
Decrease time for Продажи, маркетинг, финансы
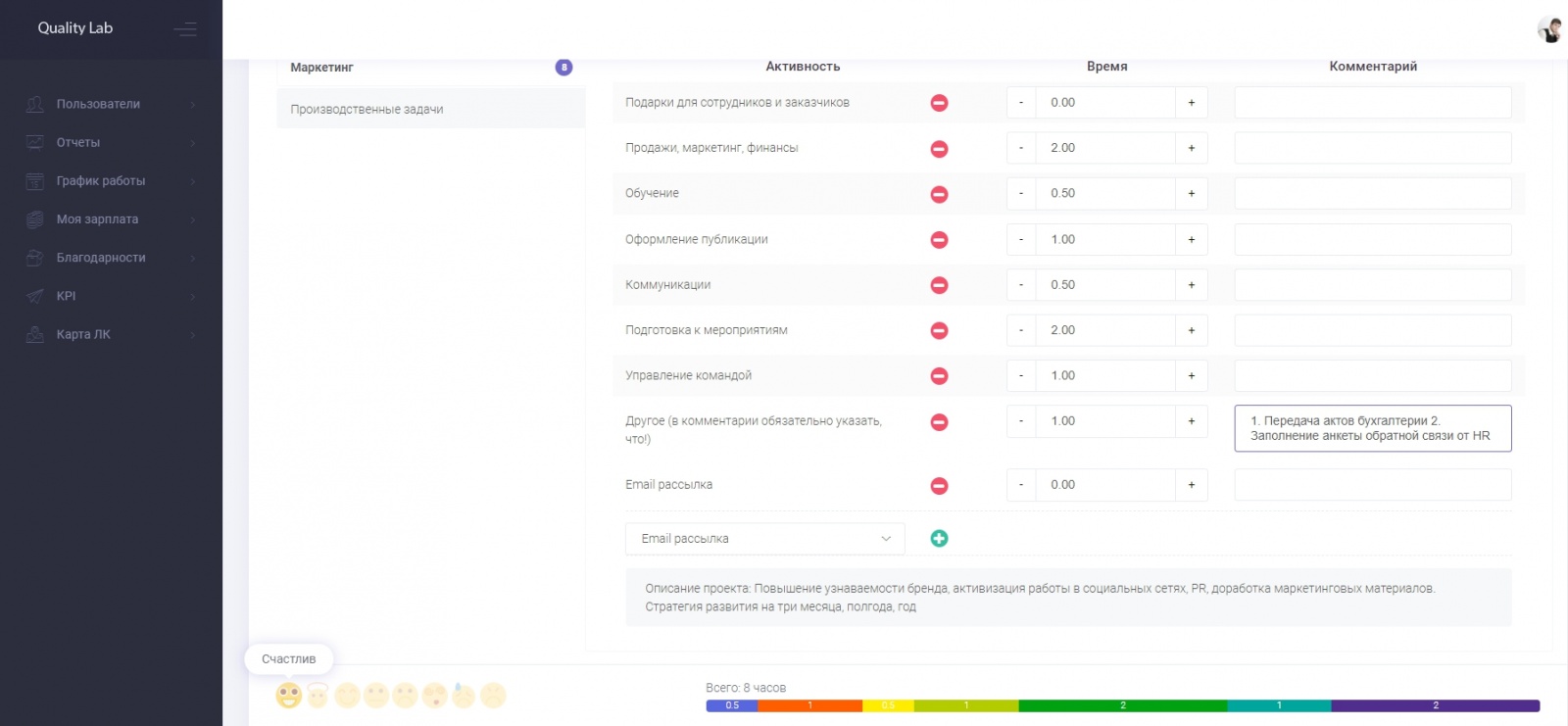point(1021,148)
